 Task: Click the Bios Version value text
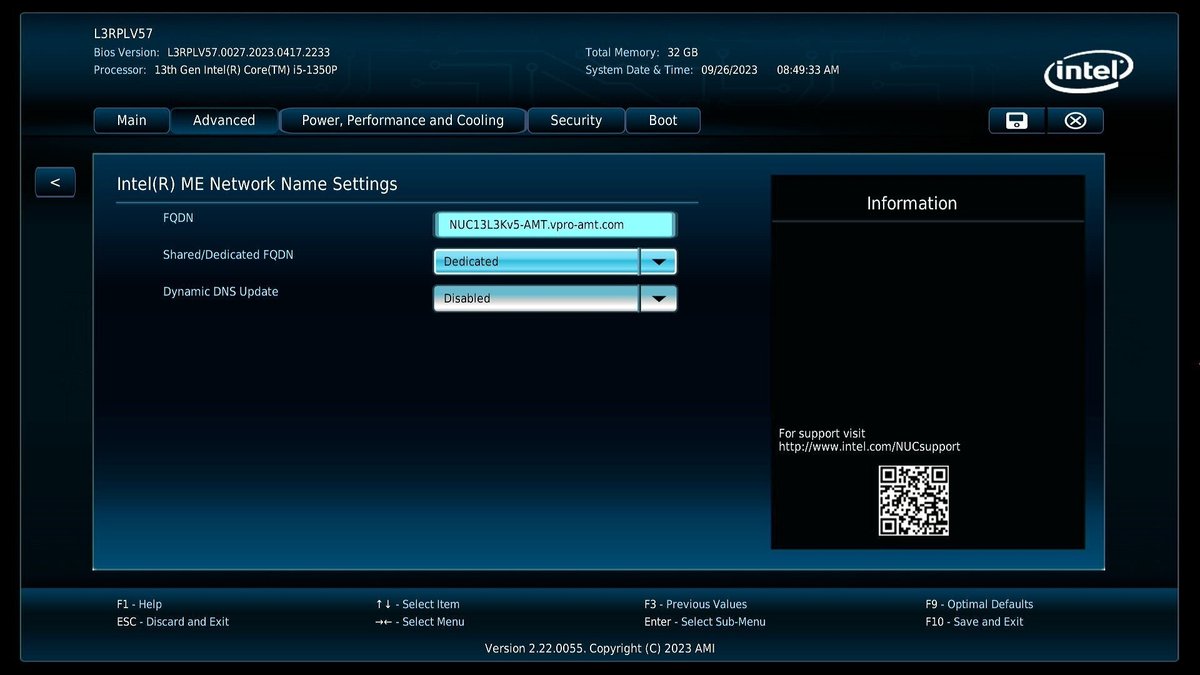pos(249,52)
